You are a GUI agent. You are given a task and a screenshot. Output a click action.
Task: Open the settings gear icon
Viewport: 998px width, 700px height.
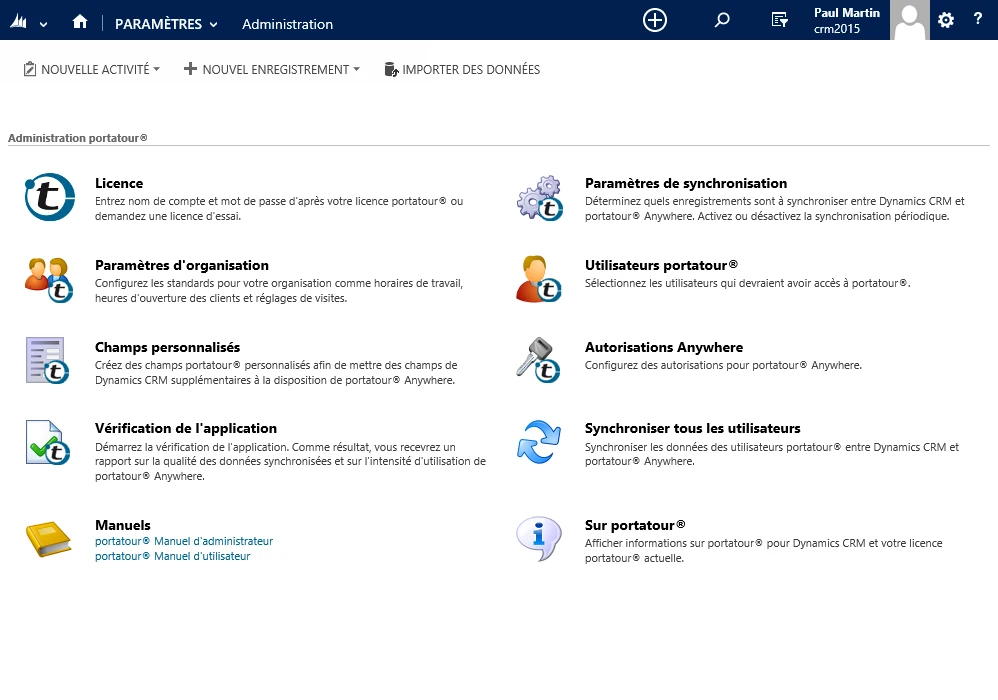pyautogui.click(x=946, y=20)
